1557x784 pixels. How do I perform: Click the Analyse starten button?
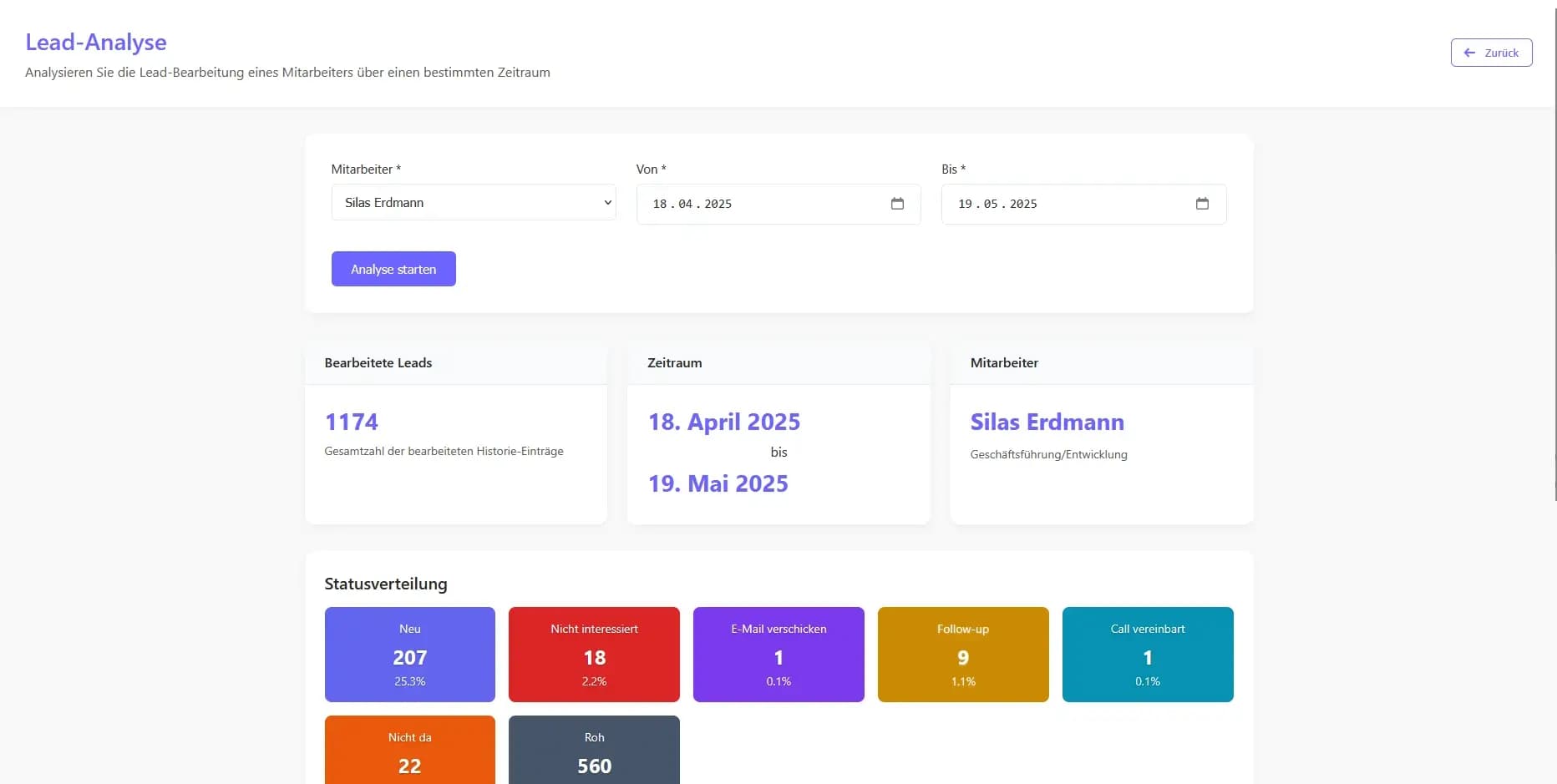coord(393,269)
